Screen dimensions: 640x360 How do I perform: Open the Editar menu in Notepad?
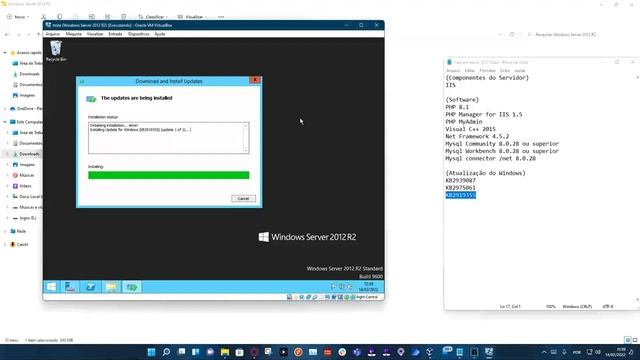(x=469, y=71)
